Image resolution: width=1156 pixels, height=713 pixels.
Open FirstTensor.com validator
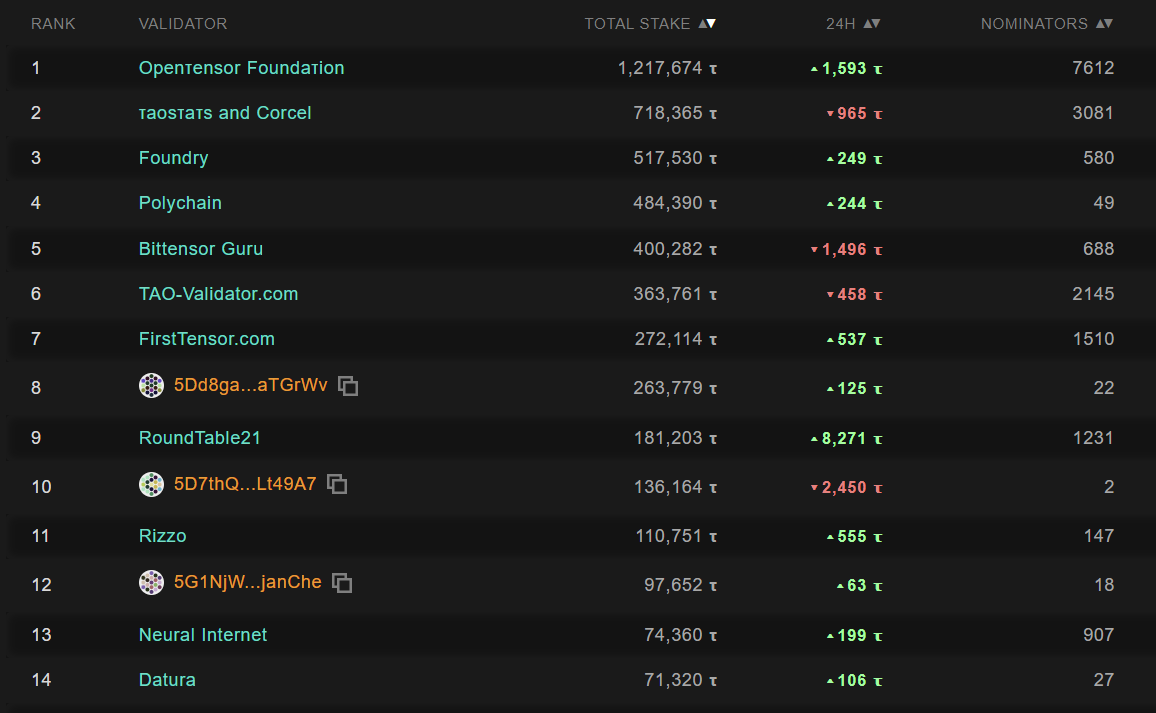(206, 339)
